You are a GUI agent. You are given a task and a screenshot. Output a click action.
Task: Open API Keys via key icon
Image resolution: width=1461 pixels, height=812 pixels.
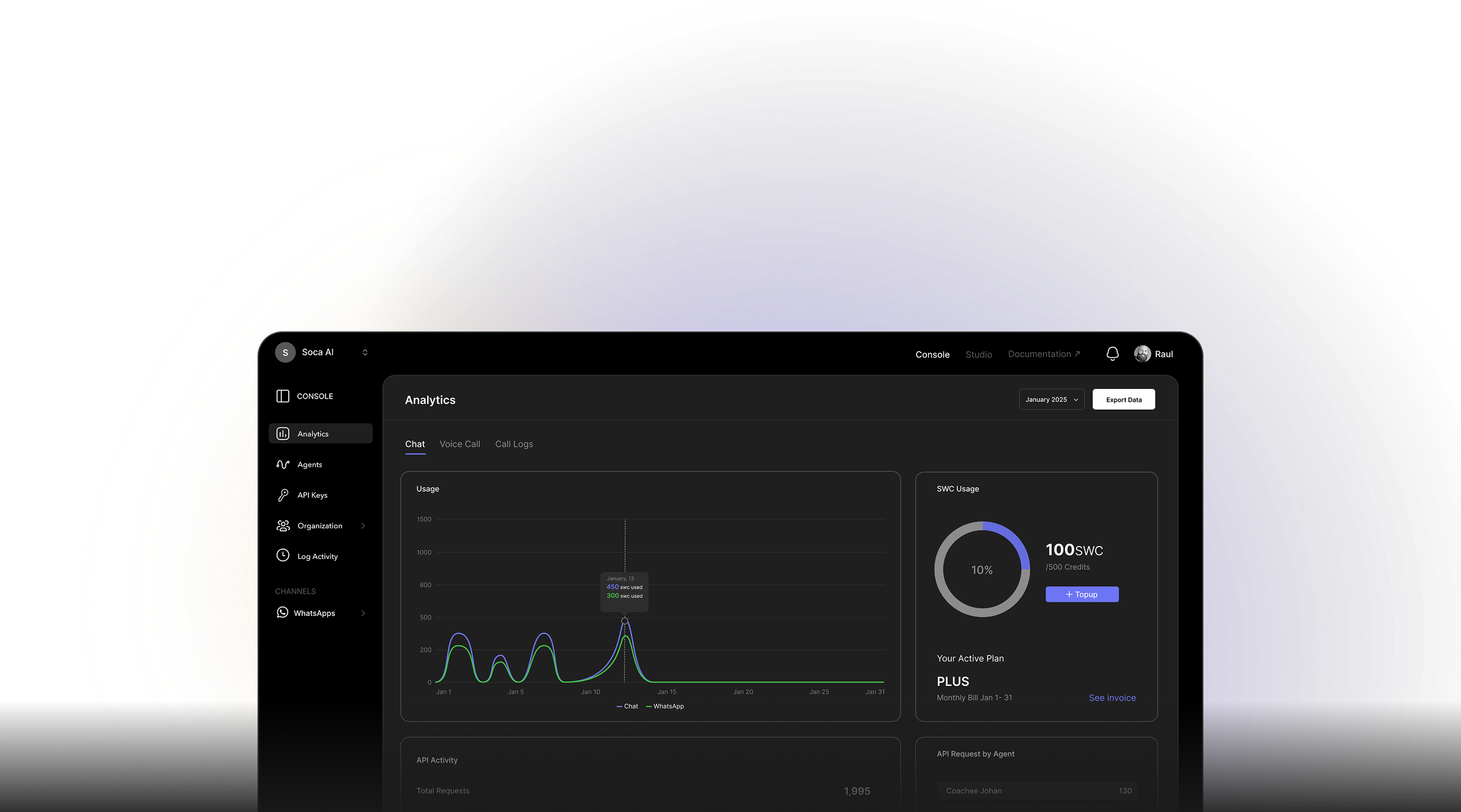click(x=283, y=495)
